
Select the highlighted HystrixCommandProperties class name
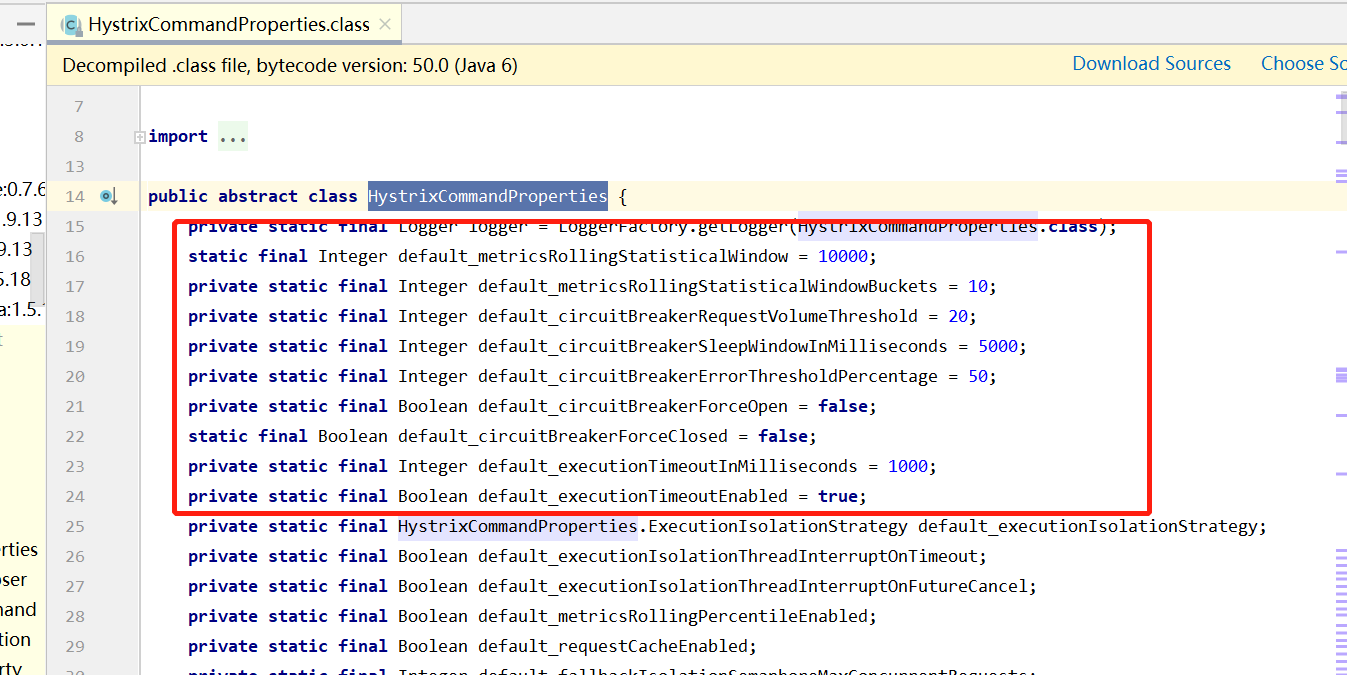click(x=487, y=196)
